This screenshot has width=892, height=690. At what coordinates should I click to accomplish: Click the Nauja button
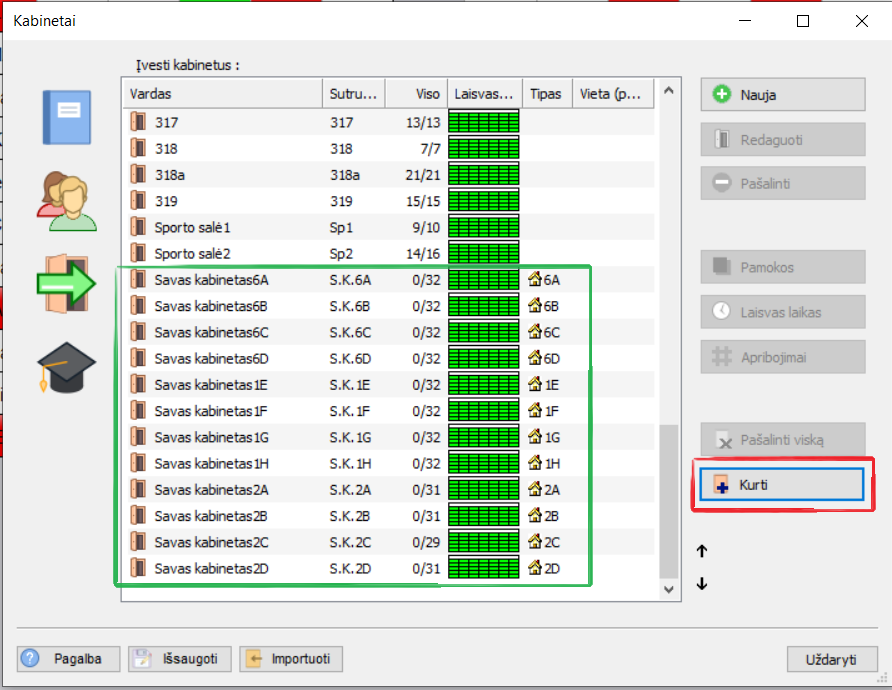click(x=782, y=95)
